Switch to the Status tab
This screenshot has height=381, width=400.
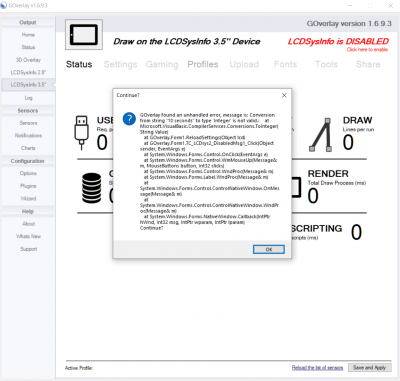coord(79,64)
